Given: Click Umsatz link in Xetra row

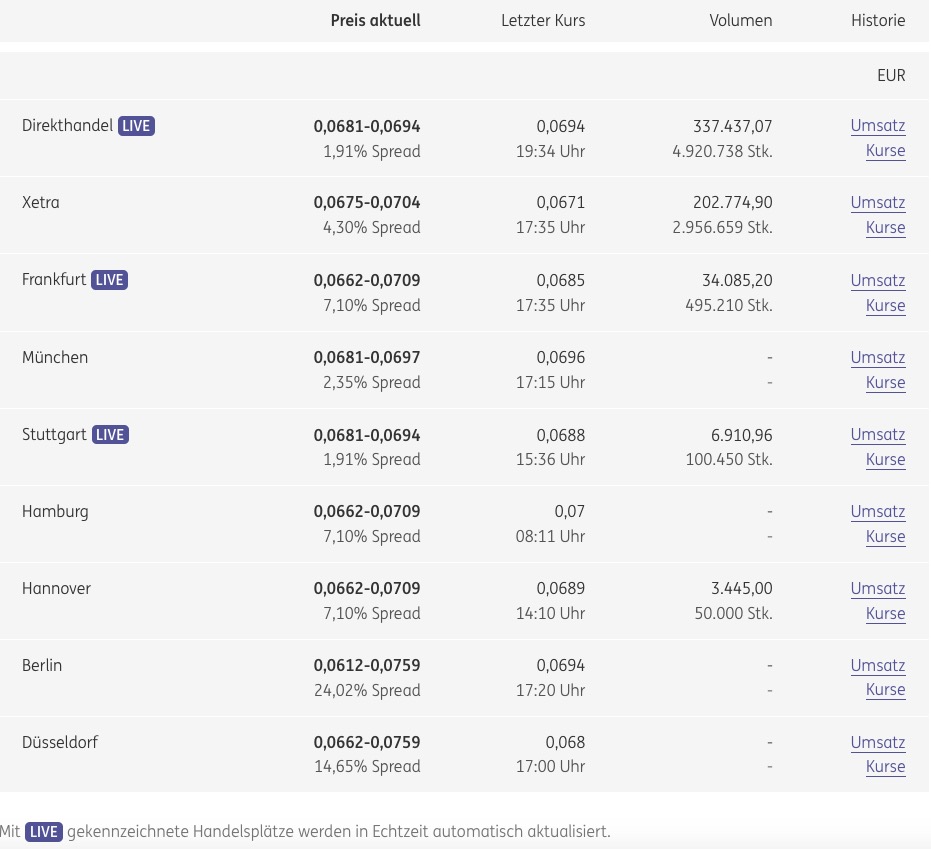Looking at the screenshot, I should coord(877,203).
